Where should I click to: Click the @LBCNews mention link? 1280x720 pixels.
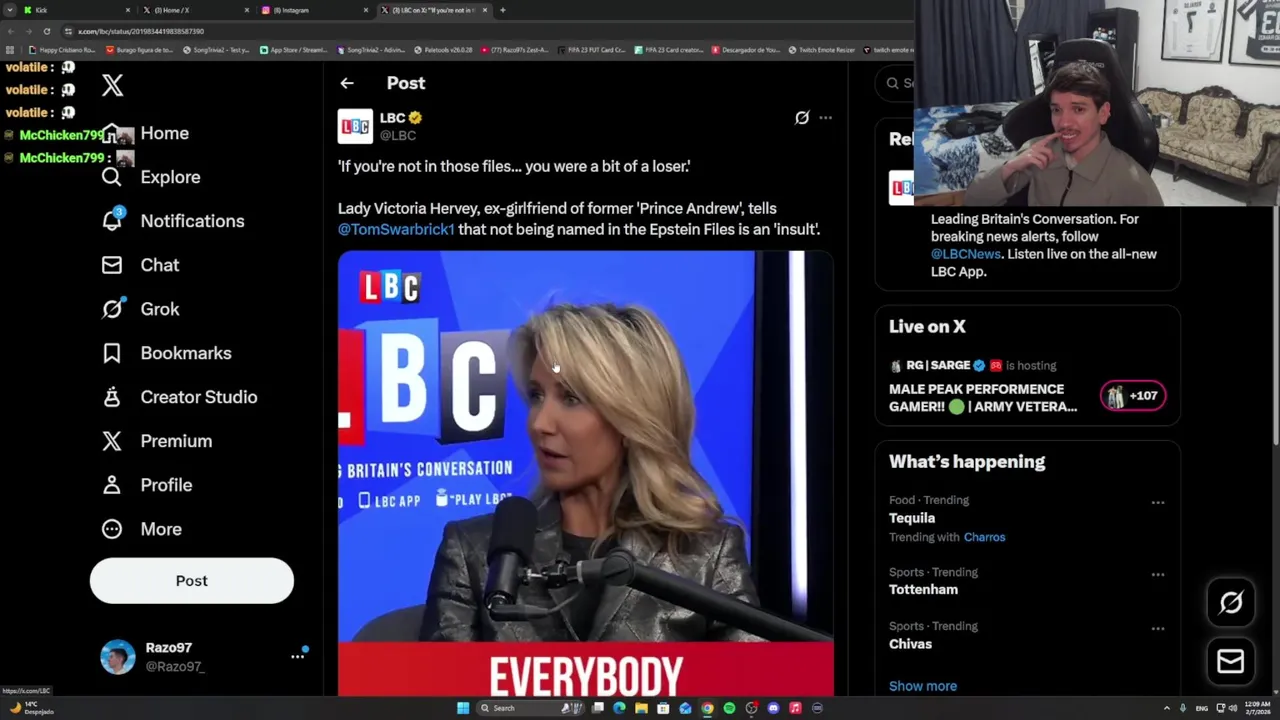[966, 254]
